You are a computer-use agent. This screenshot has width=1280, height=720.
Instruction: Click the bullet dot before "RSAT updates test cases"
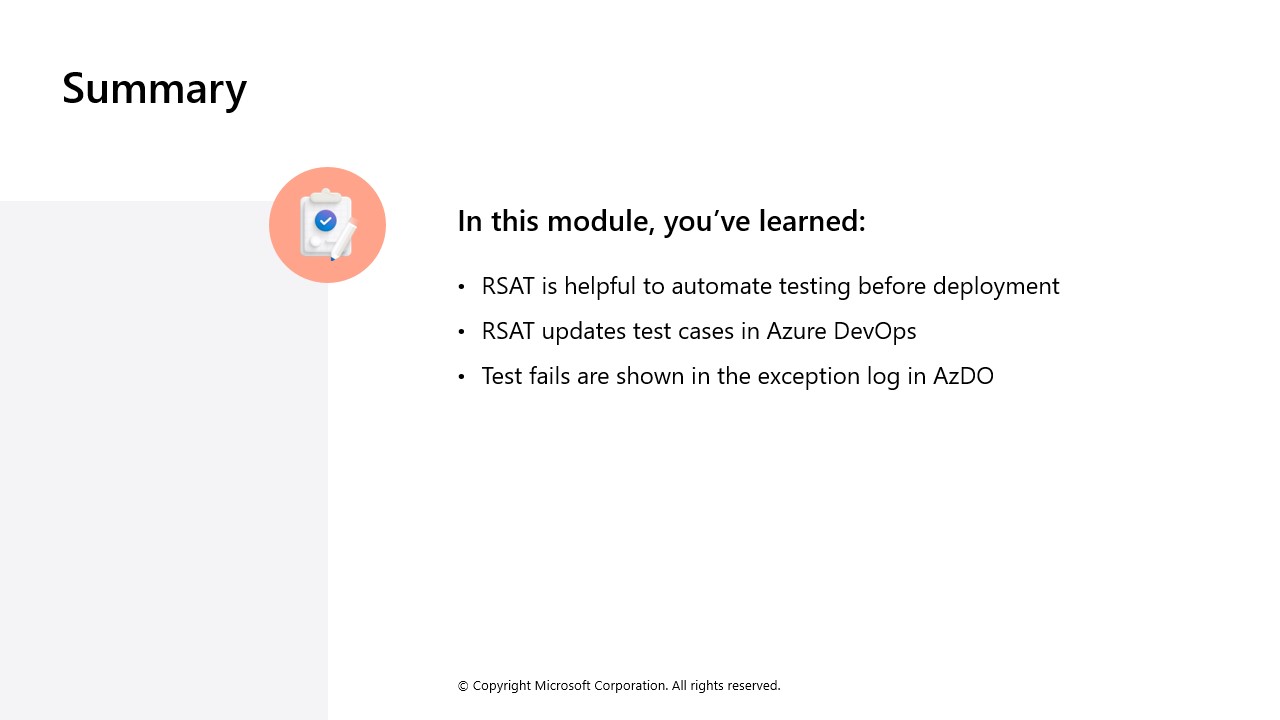[x=461, y=332]
